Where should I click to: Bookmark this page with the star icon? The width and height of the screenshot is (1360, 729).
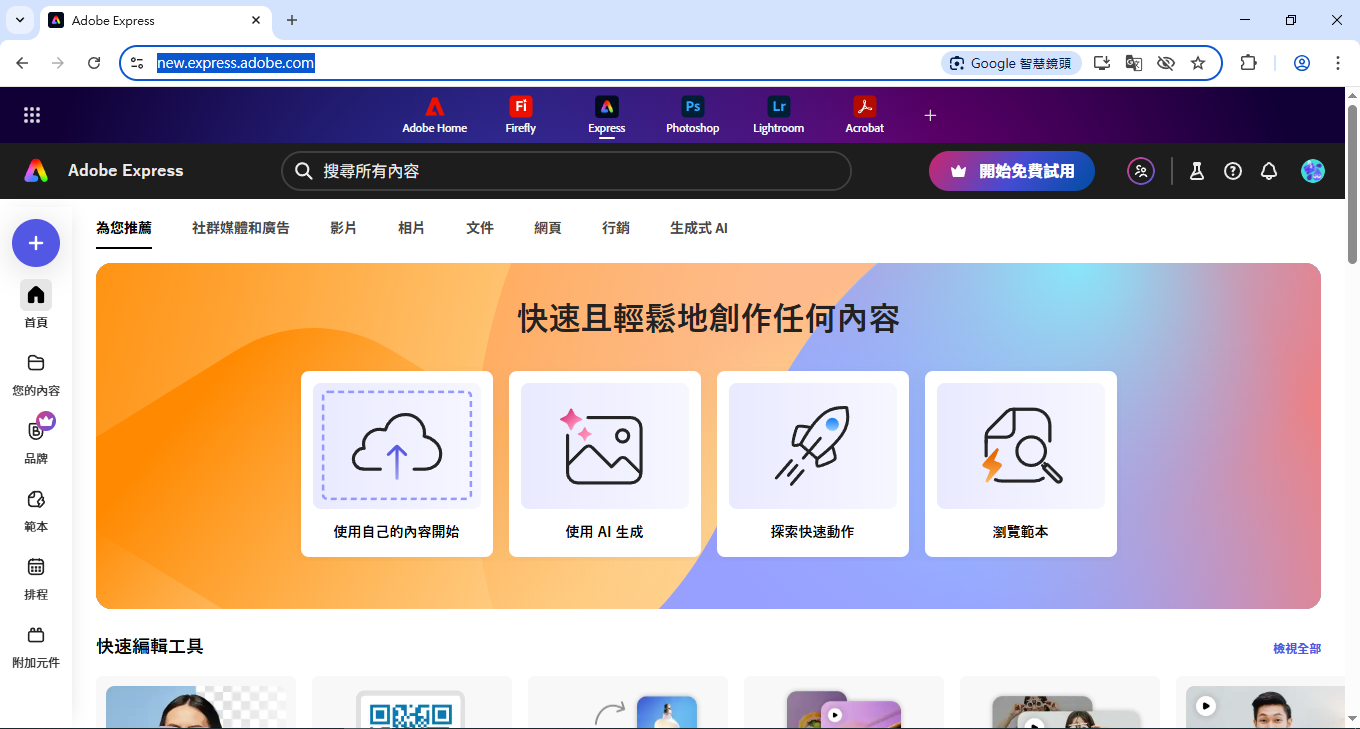point(1198,63)
